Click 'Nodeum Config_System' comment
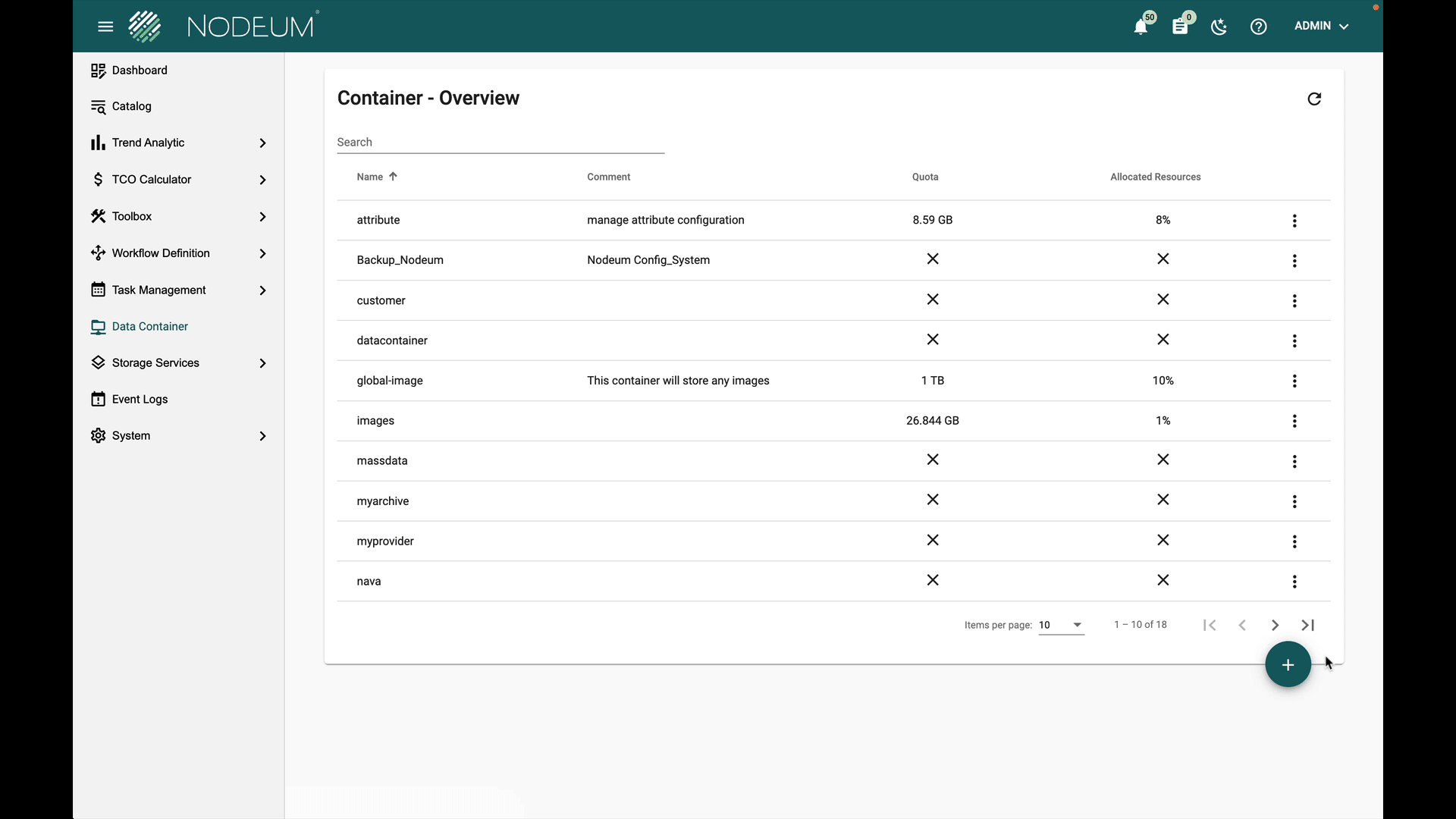1456x819 pixels. pyautogui.click(x=648, y=260)
